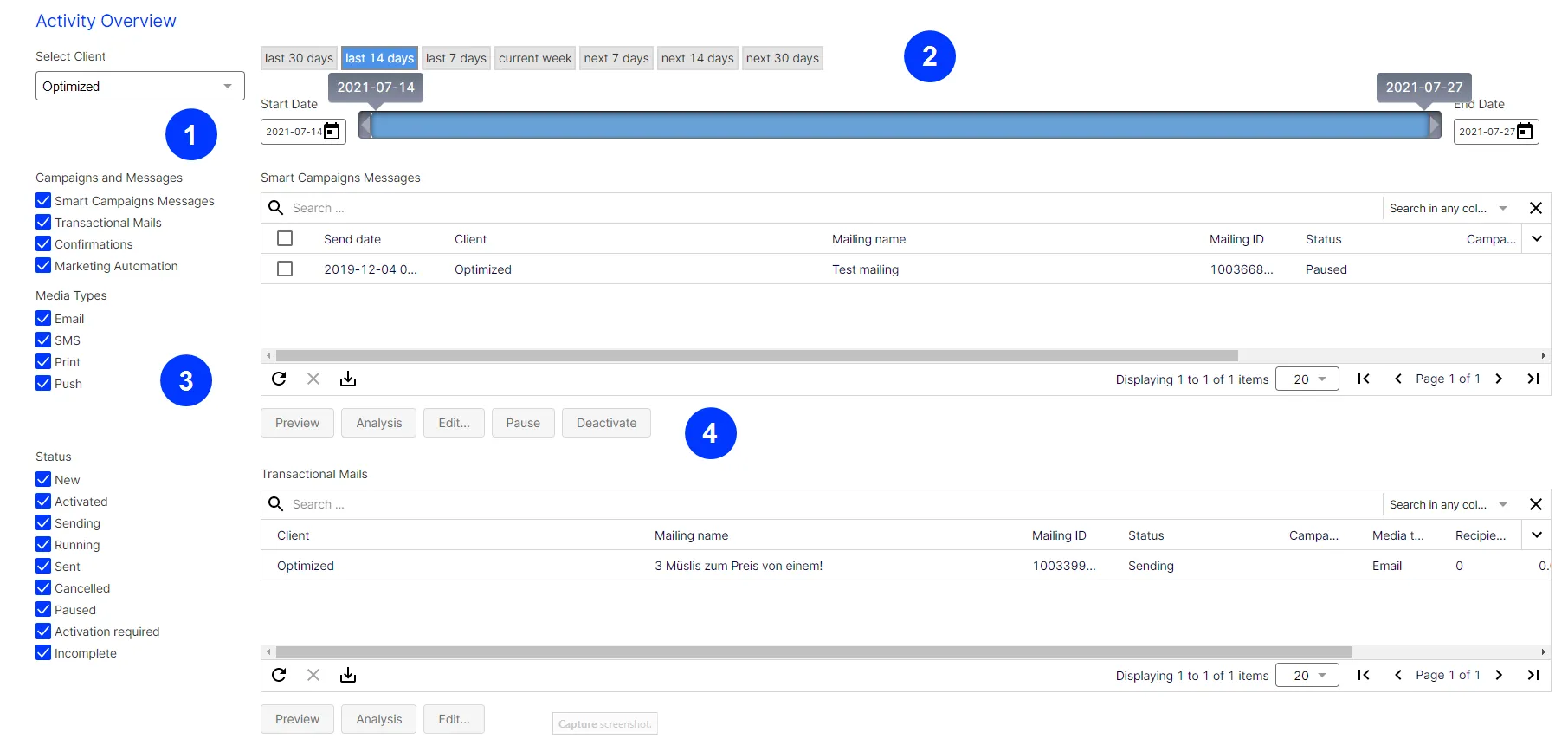Screen dimensions: 1568x739
Task: Toggle the Incomplete status checkbox
Action: [43, 652]
